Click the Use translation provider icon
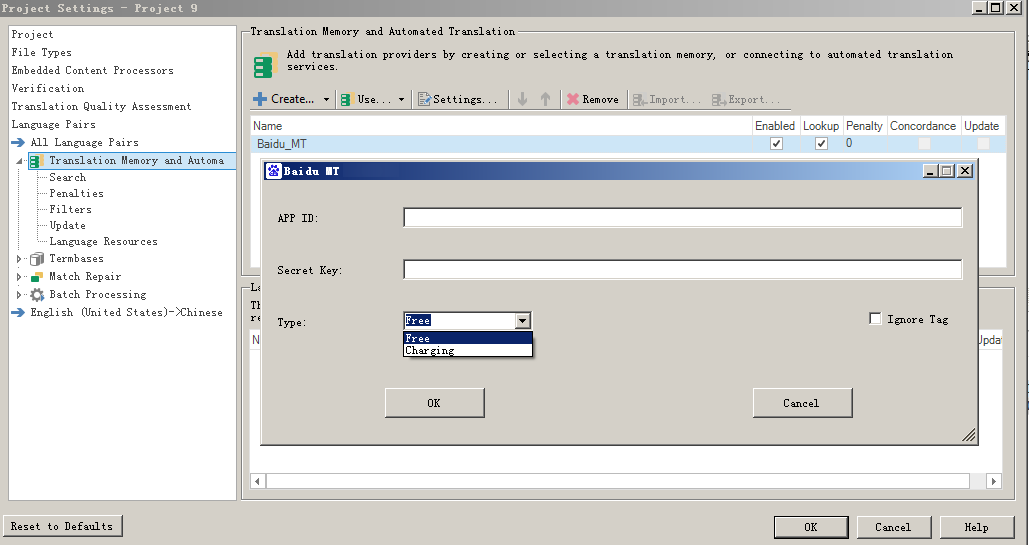Screen dimensions: 1029x545 point(346,100)
